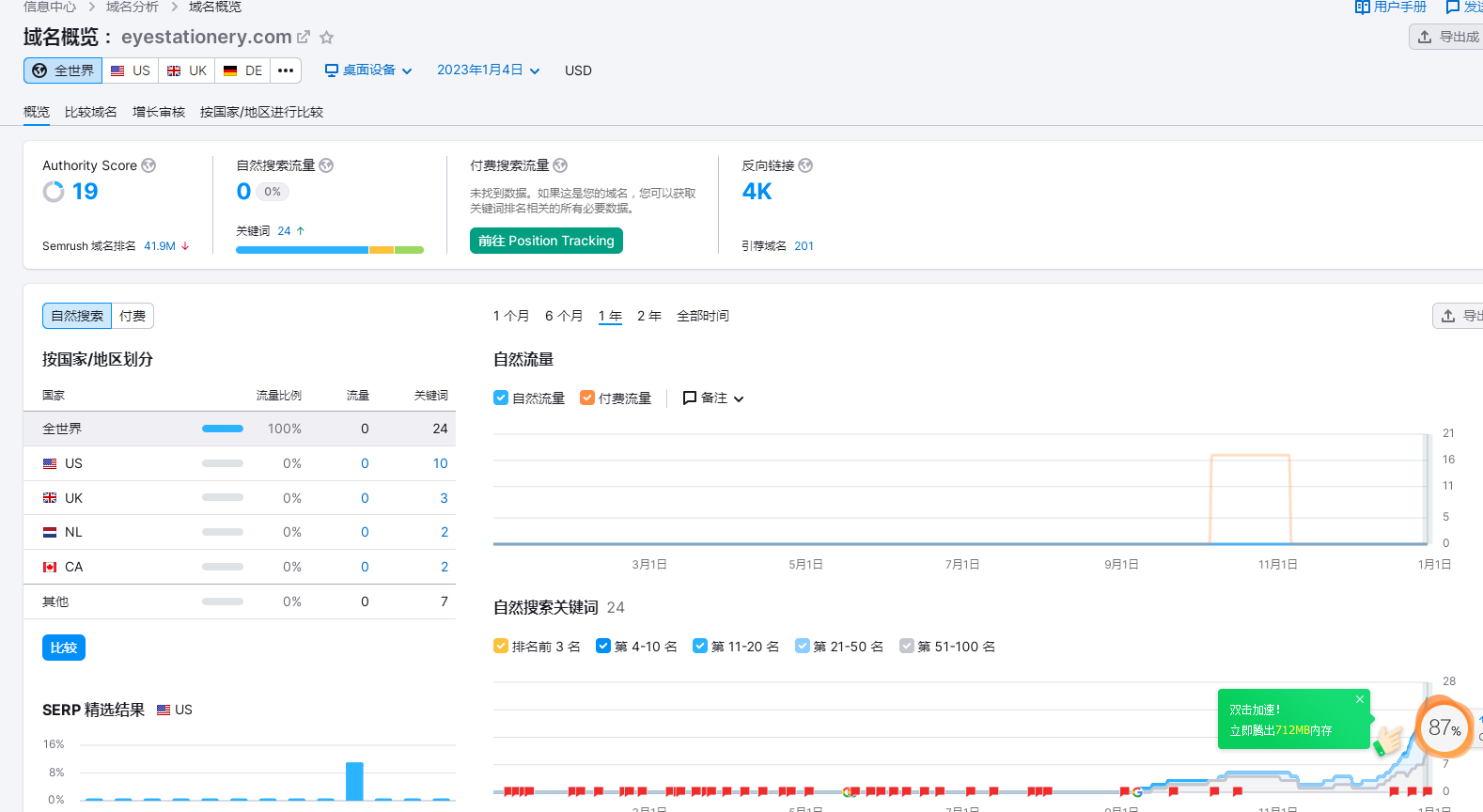Toggle 第 11-20 名 checkbox
This screenshot has height=812, width=1483.
point(700,646)
